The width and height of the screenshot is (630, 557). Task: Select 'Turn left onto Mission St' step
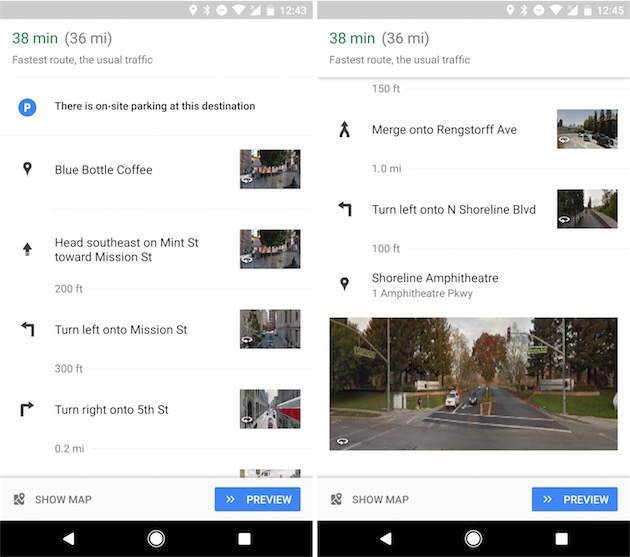[x=121, y=330]
